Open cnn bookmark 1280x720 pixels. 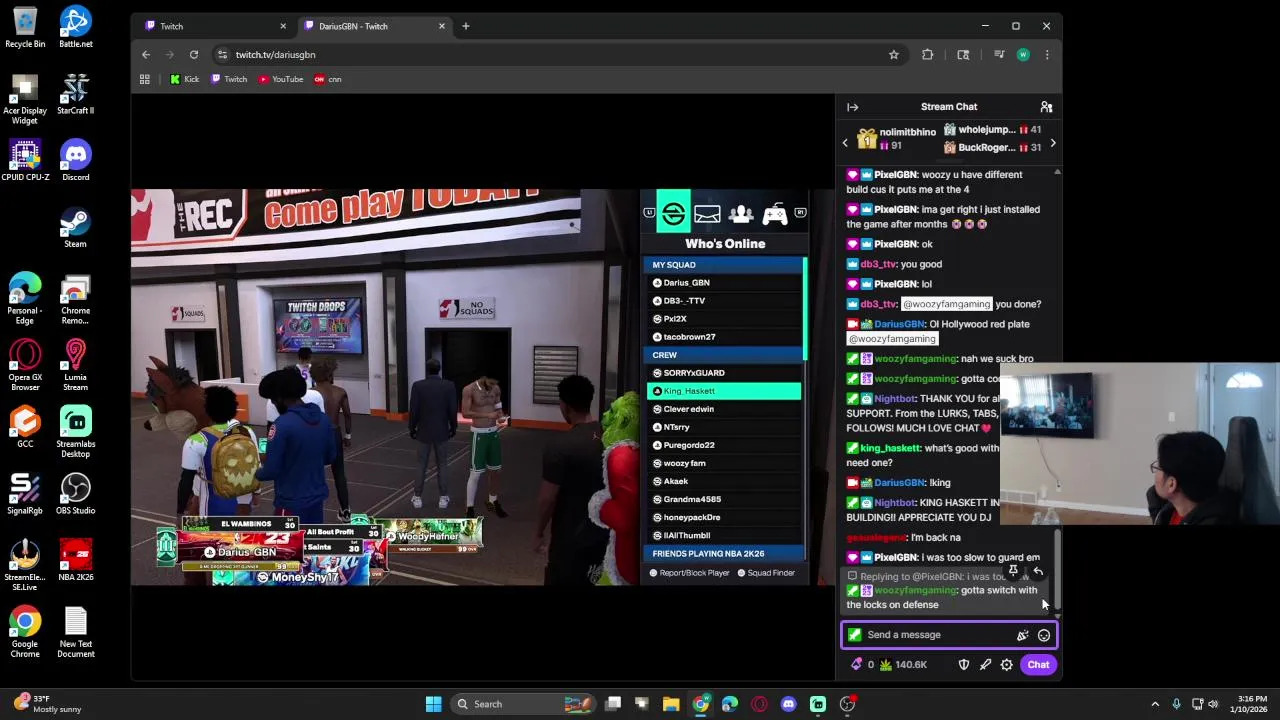click(328, 79)
